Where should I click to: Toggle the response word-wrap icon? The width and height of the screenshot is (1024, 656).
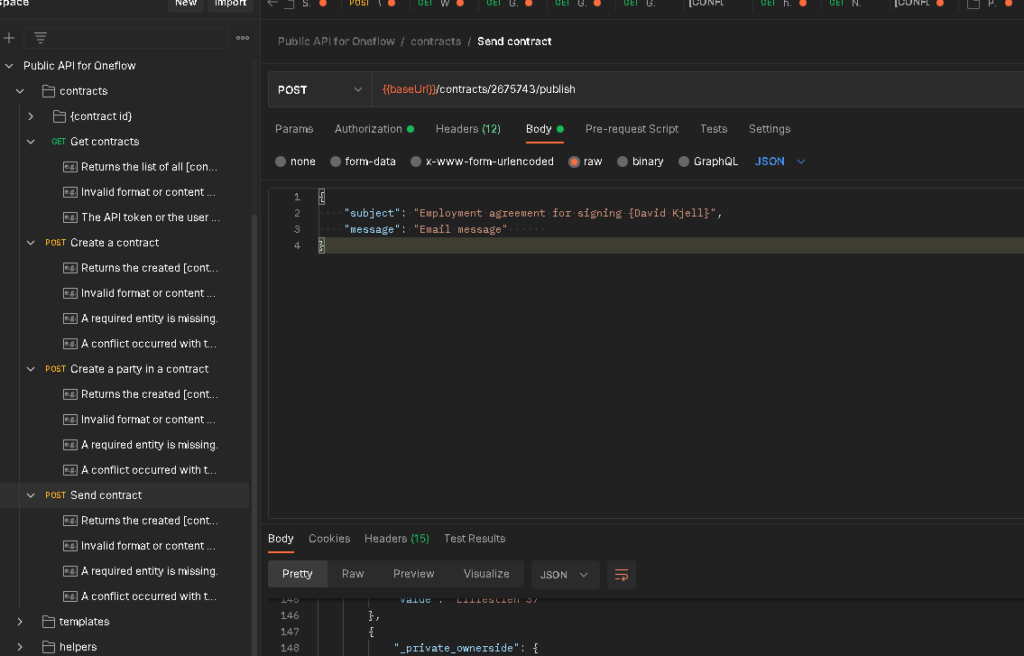point(621,574)
